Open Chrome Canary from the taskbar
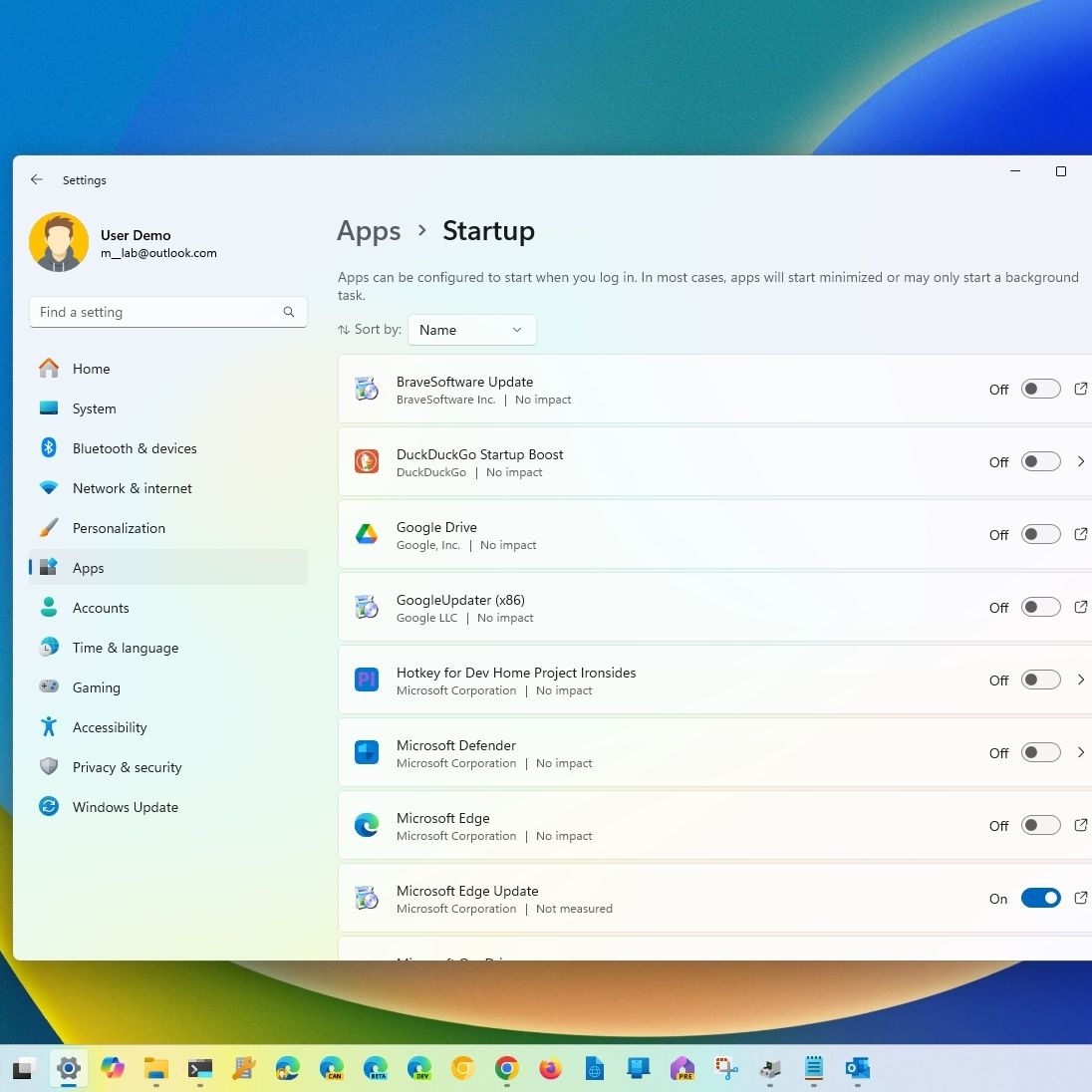This screenshot has height=1092, width=1092. 463,1068
